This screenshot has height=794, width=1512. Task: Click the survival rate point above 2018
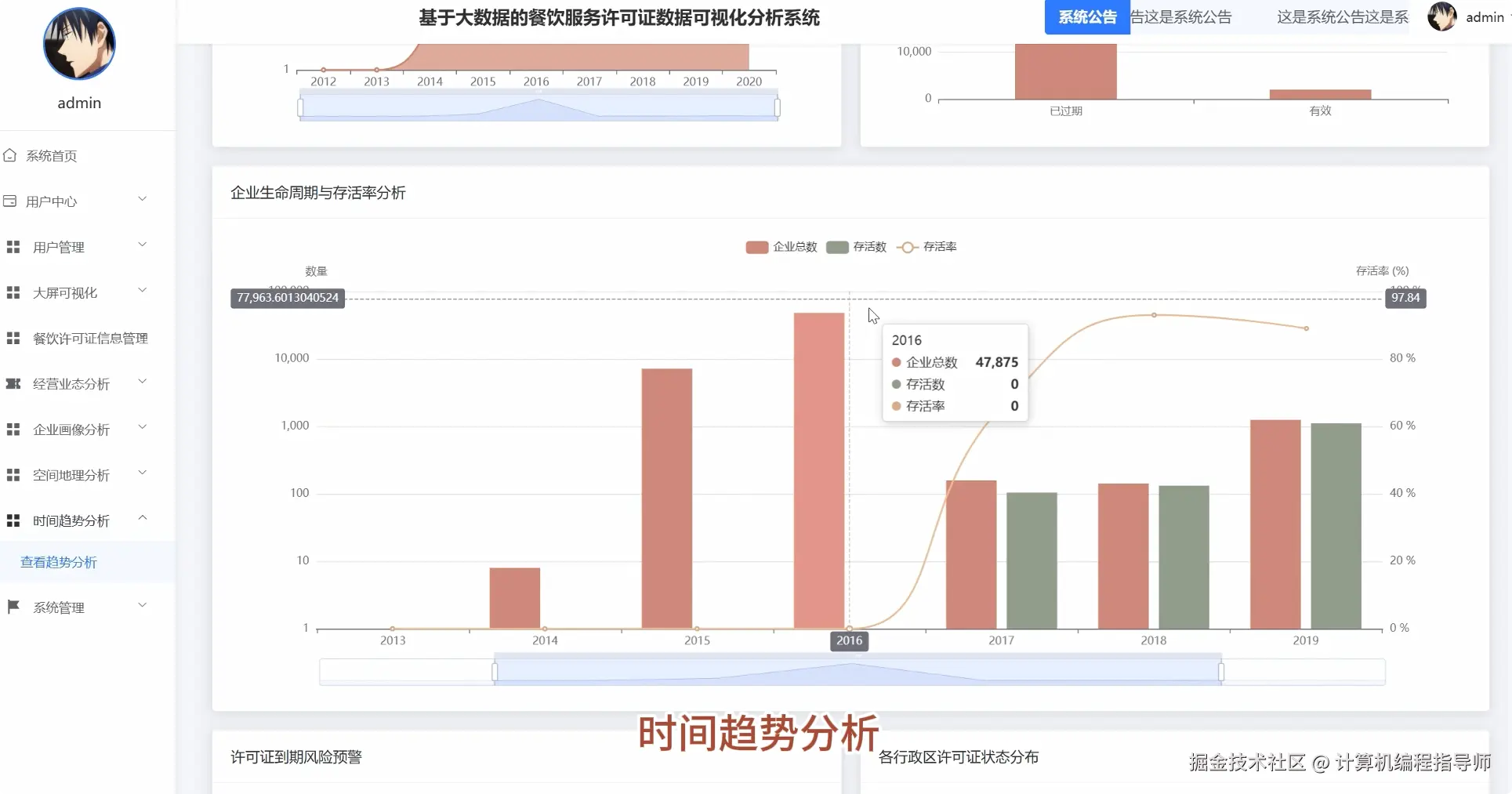pyautogui.click(x=1154, y=315)
